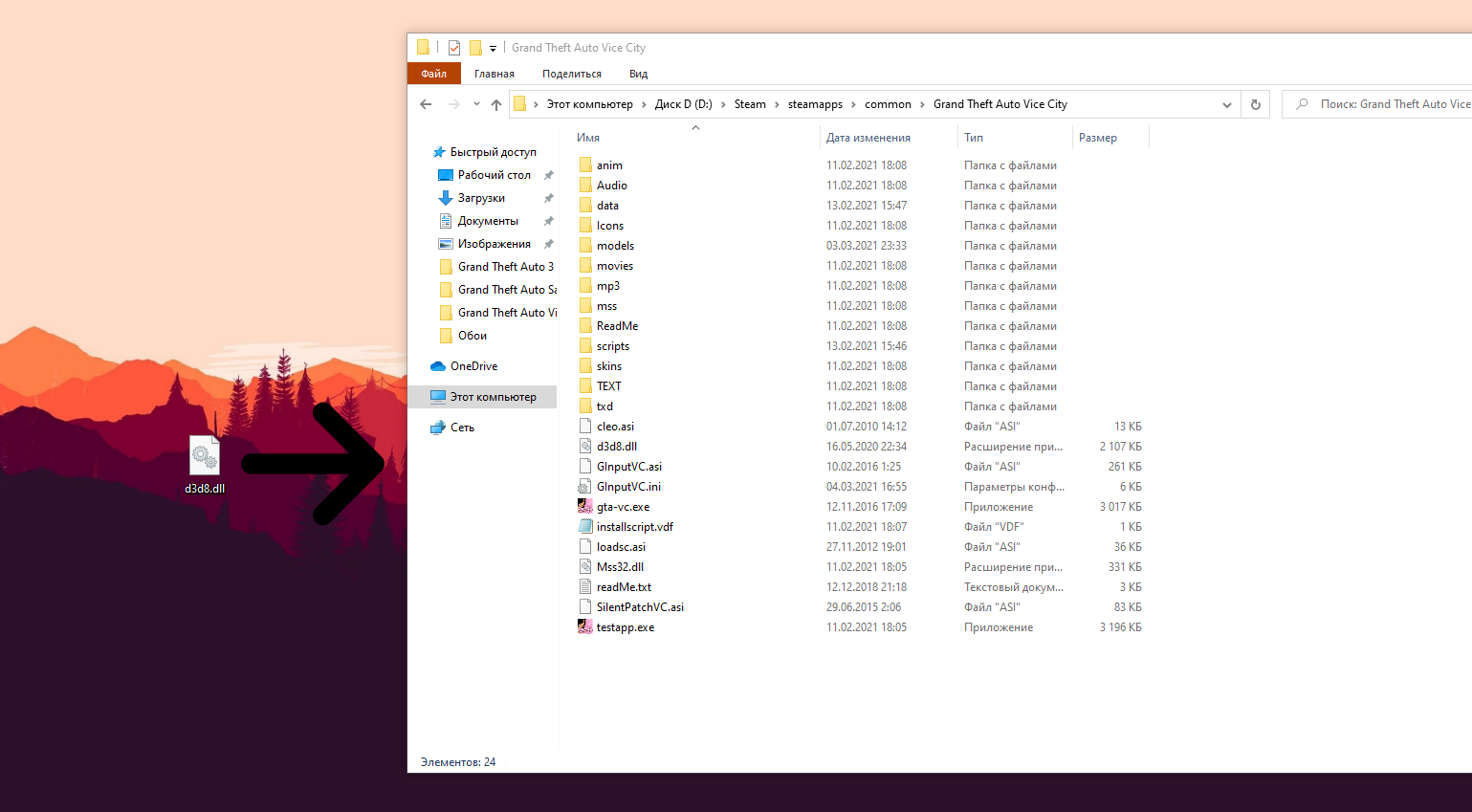Screen dimensions: 1472x812
Task: Go up one folder level
Action: (495, 104)
